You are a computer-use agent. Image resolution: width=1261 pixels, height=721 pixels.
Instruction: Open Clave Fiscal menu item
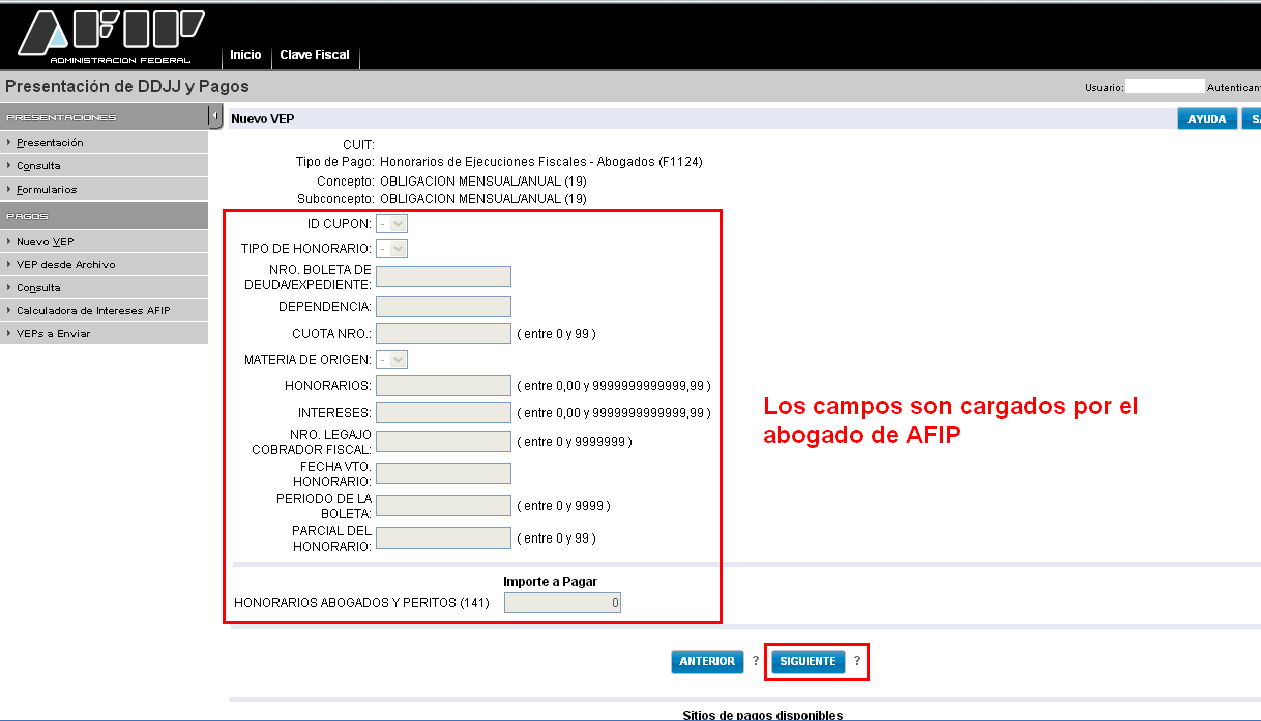tap(315, 55)
